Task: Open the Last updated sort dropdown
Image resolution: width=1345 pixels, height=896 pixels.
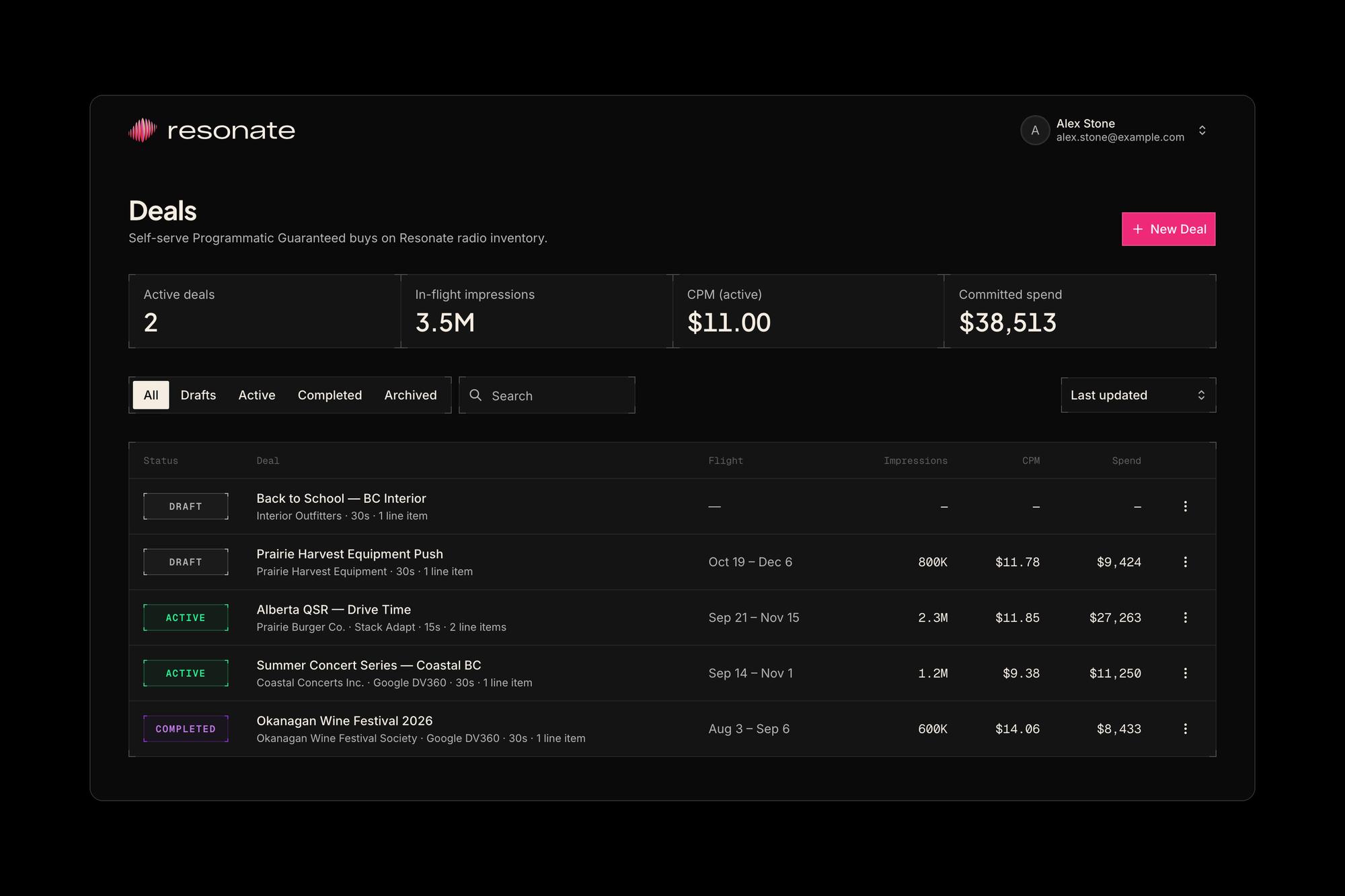Action: pyautogui.click(x=1138, y=395)
